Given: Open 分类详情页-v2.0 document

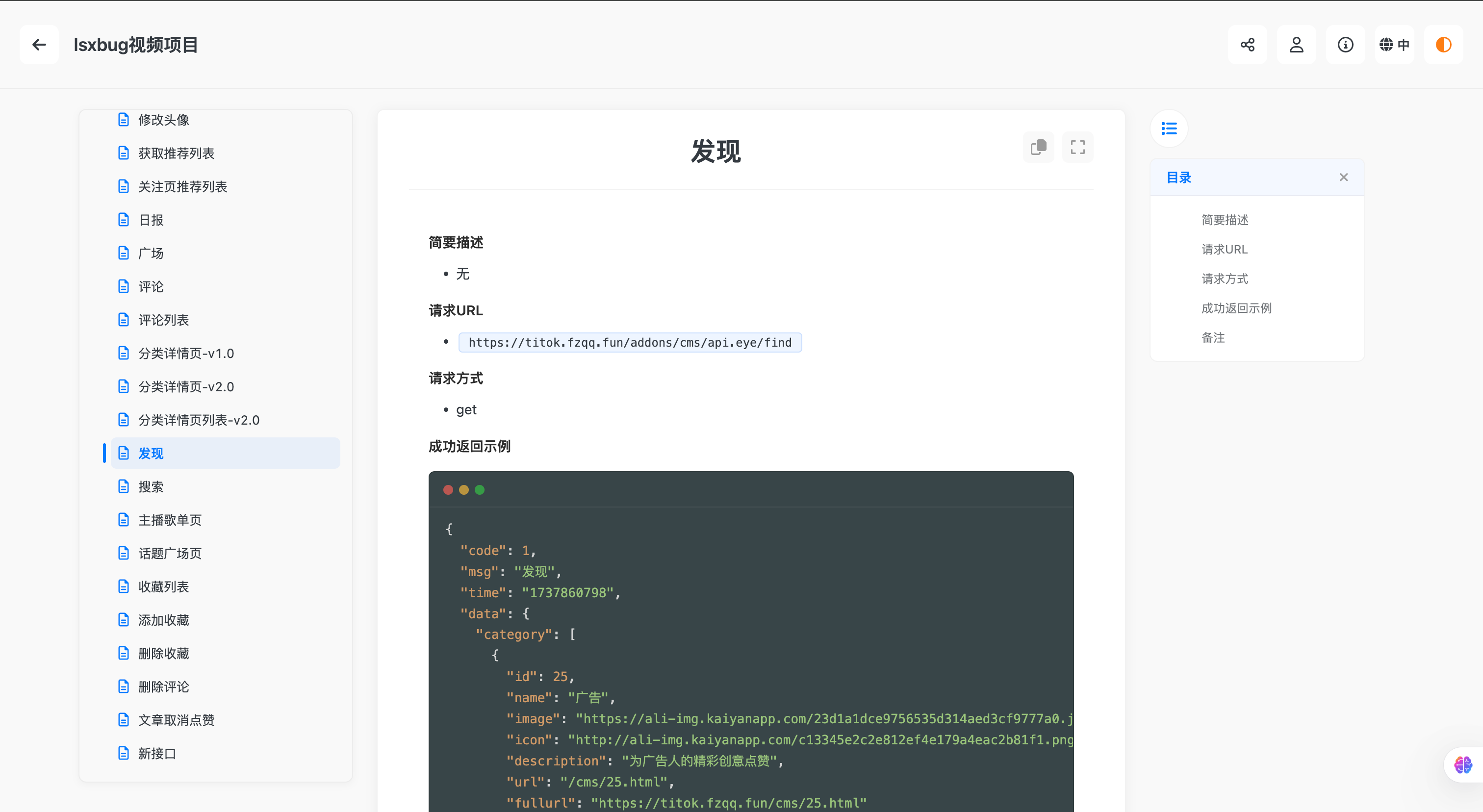Looking at the screenshot, I should click(186, 387).
